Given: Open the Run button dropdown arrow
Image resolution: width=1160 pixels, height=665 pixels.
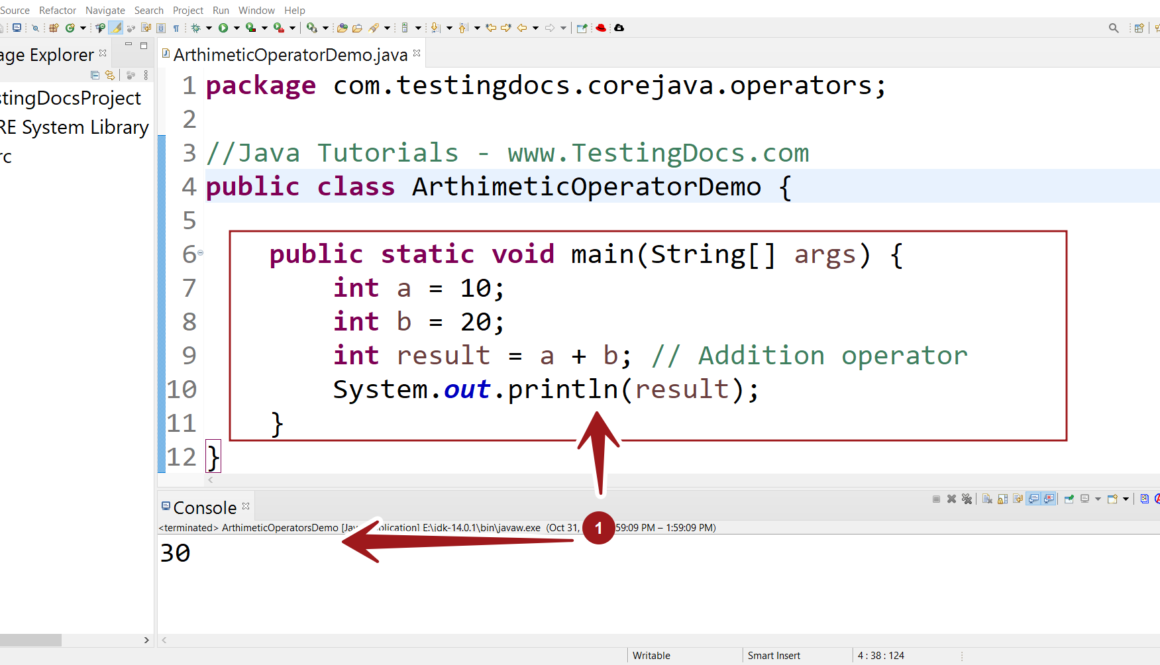Looking at the screenshot, I should [x=235, y=28].
